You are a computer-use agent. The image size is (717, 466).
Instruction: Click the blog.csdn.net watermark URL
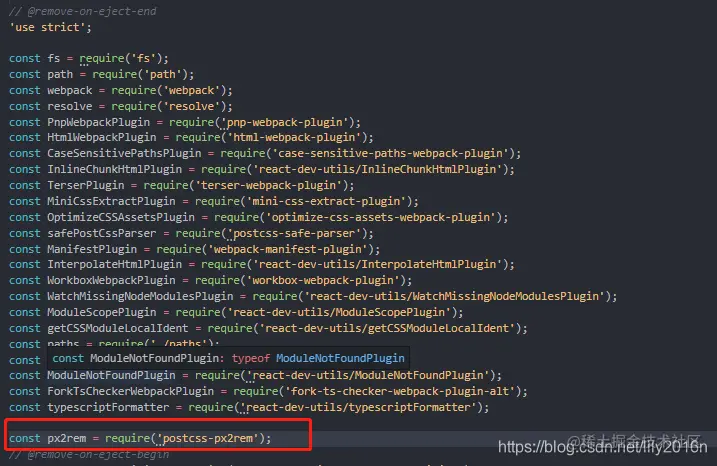[602, 447]
